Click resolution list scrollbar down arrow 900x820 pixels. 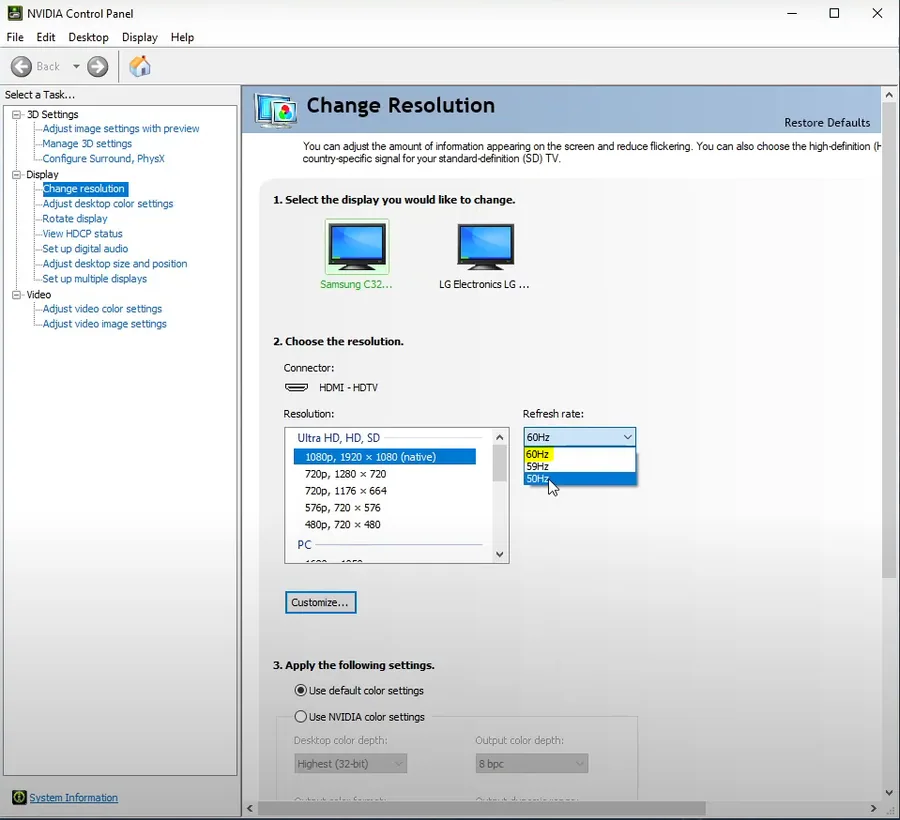point(499,554)
